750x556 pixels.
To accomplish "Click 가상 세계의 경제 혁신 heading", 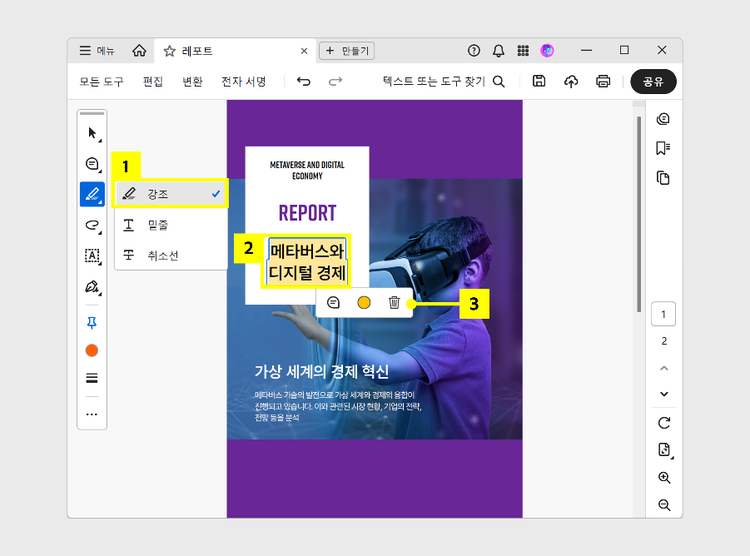I will [x=321, y=371].
